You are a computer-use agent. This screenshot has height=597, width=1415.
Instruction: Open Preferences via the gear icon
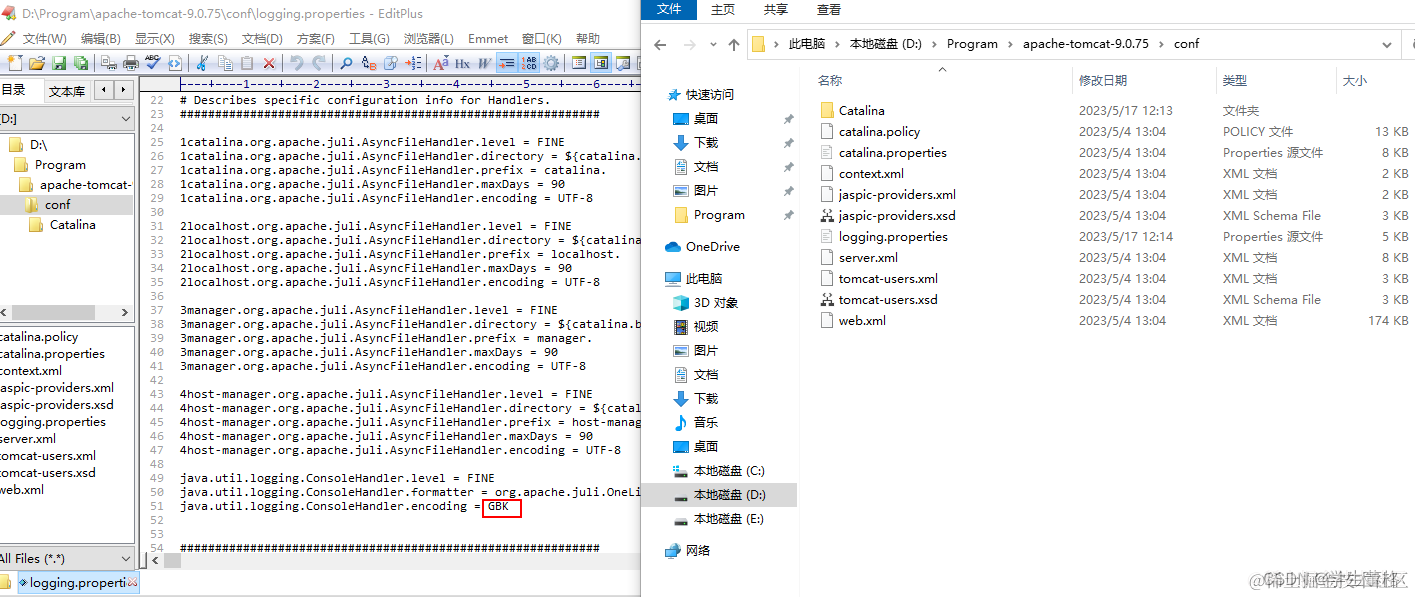tap(551, 63)
